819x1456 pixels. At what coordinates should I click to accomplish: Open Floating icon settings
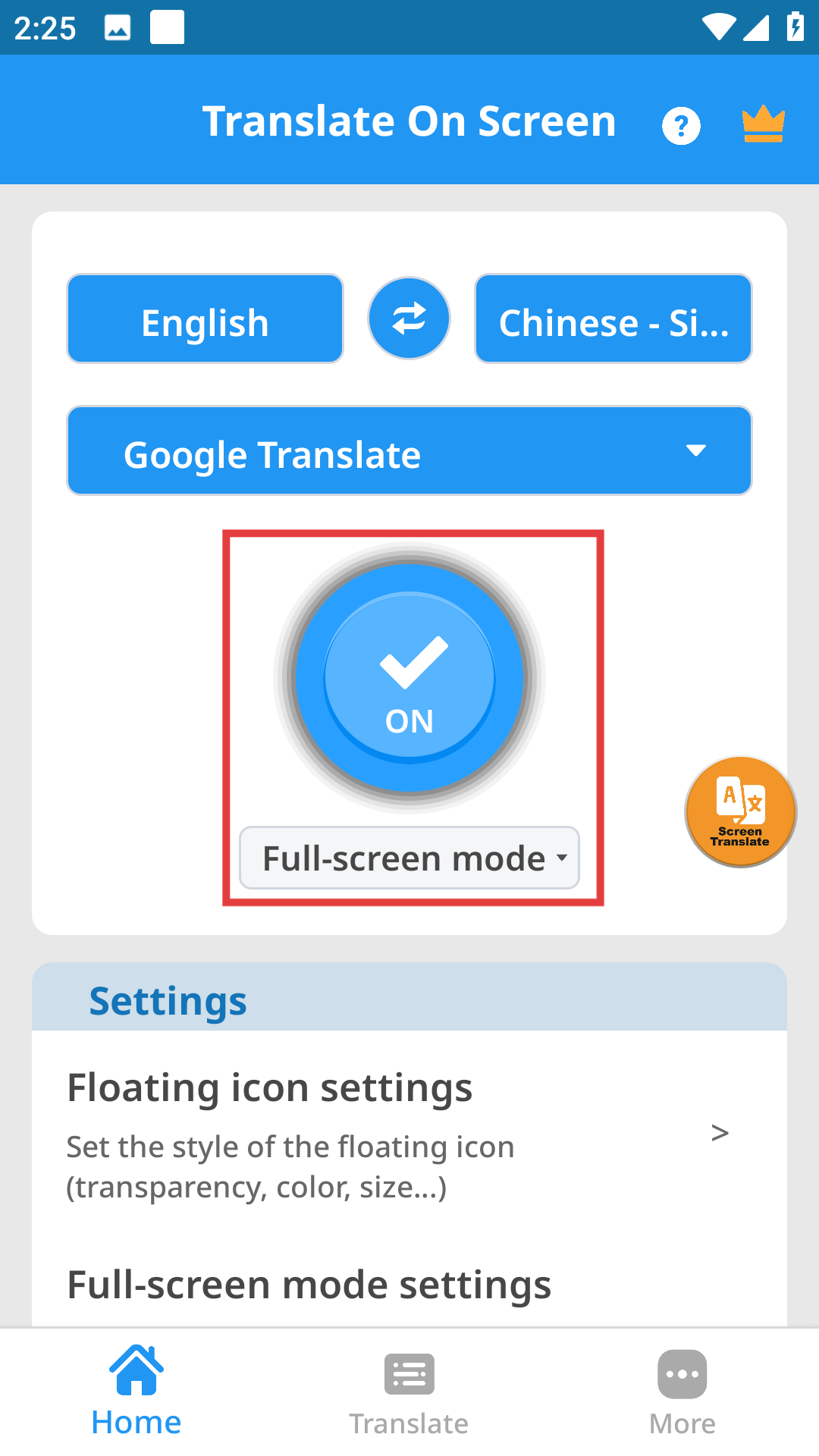270,1087
